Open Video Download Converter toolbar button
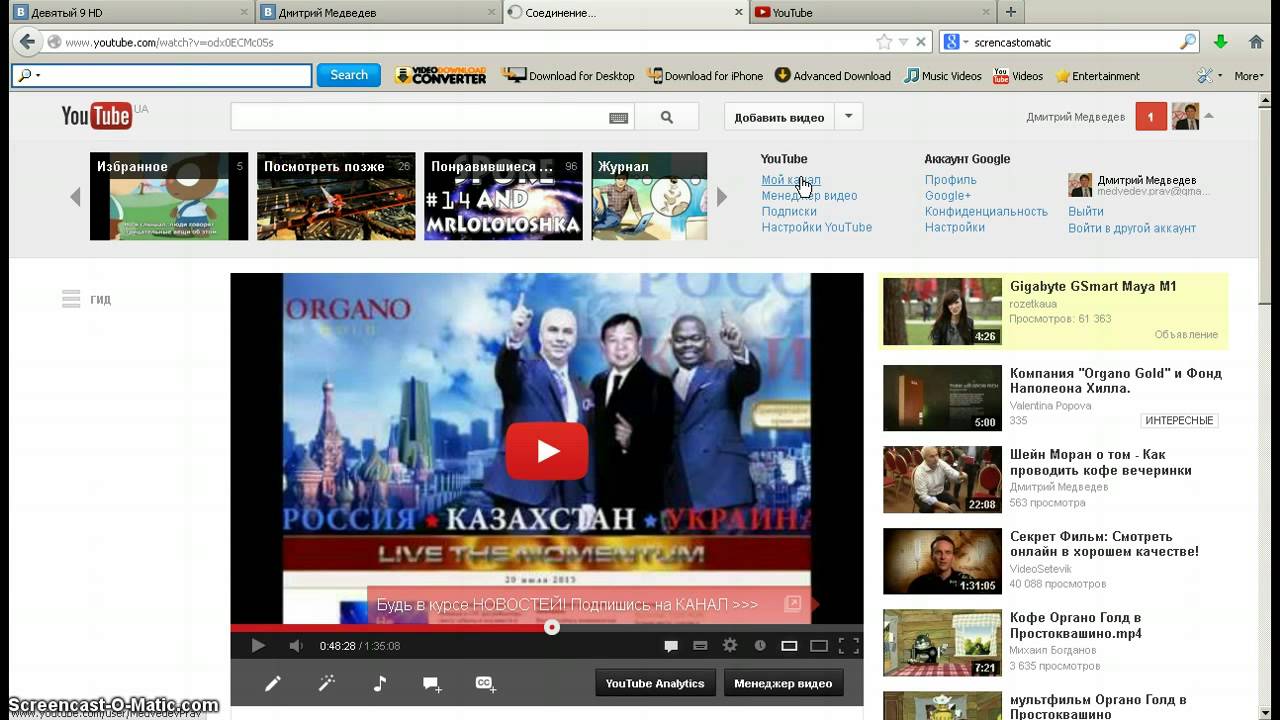Viewport: 1280px width, 720px height. point(440,75)
